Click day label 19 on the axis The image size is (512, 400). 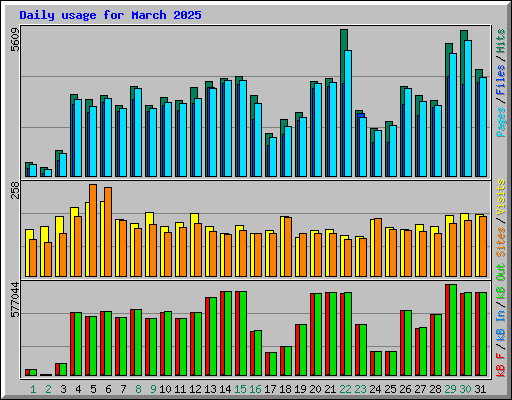point(300,389)
